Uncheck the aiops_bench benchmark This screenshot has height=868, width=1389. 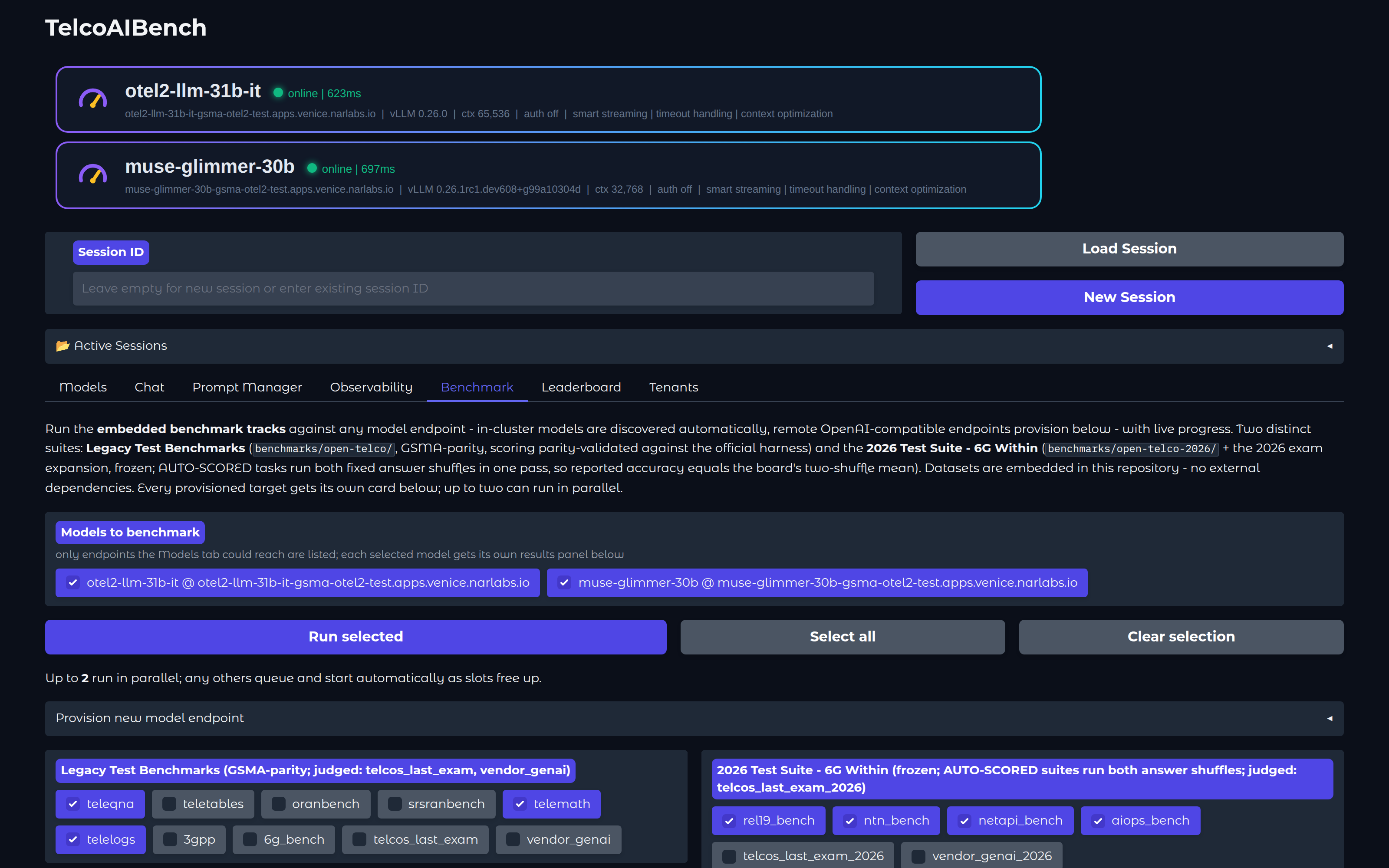tap(1098, 821)
